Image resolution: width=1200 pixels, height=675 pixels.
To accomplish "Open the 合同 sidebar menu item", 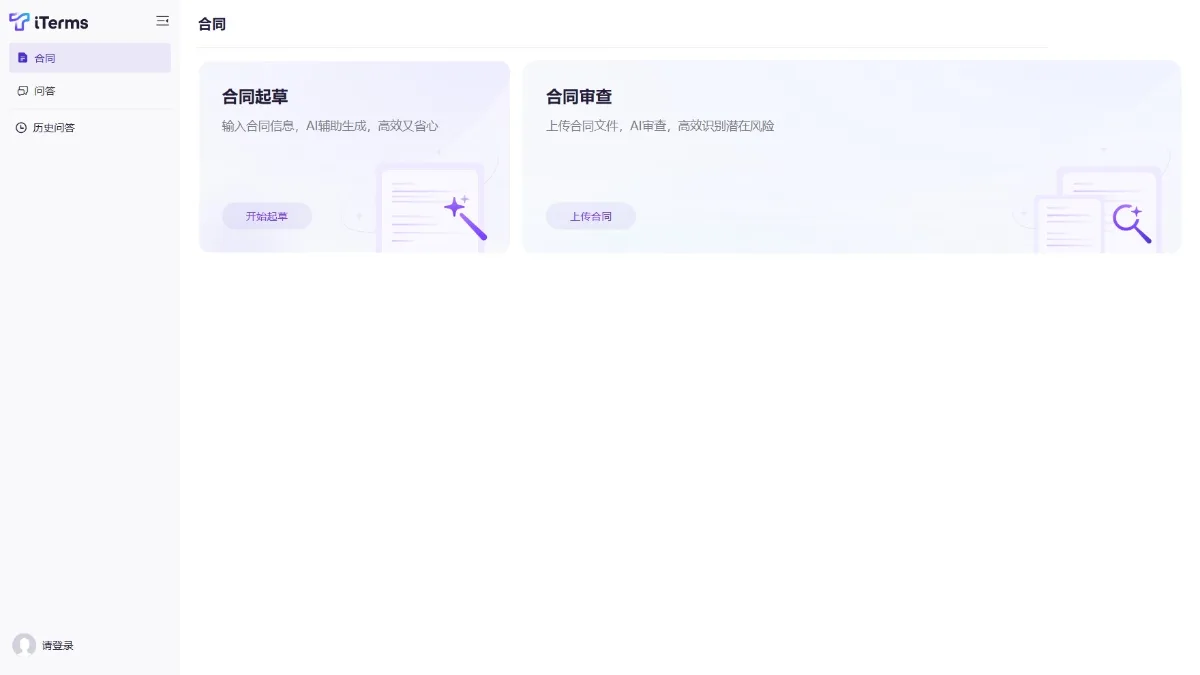I will pos(90,58).
